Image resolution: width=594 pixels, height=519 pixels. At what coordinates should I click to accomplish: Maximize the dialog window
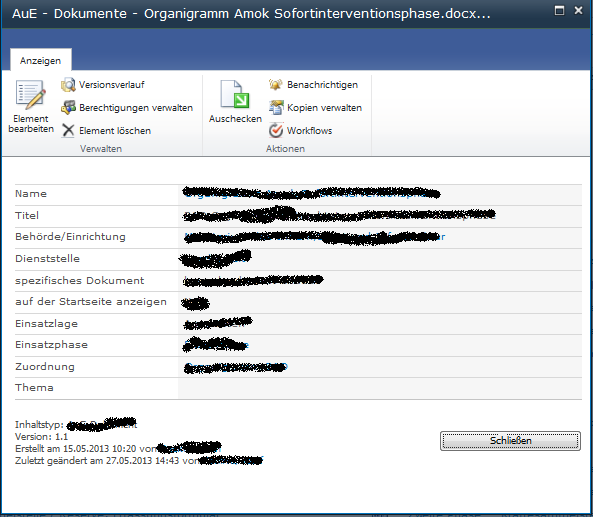point(559,11)
